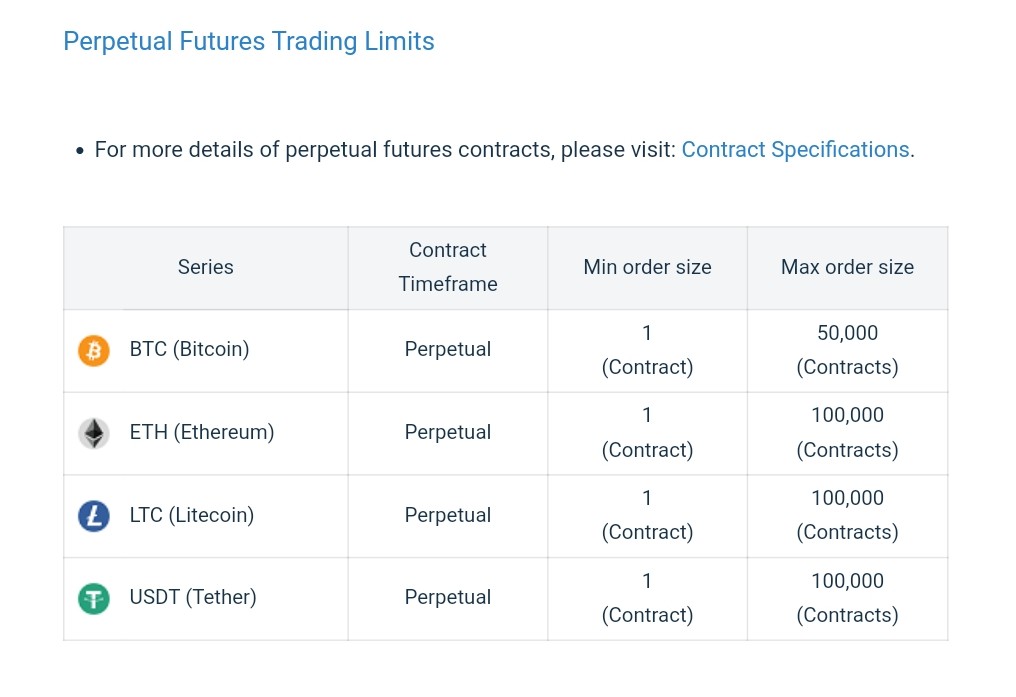Click Bitcoin's Perpetual timeframe cell
The image size is (1016, 697).
448,349
